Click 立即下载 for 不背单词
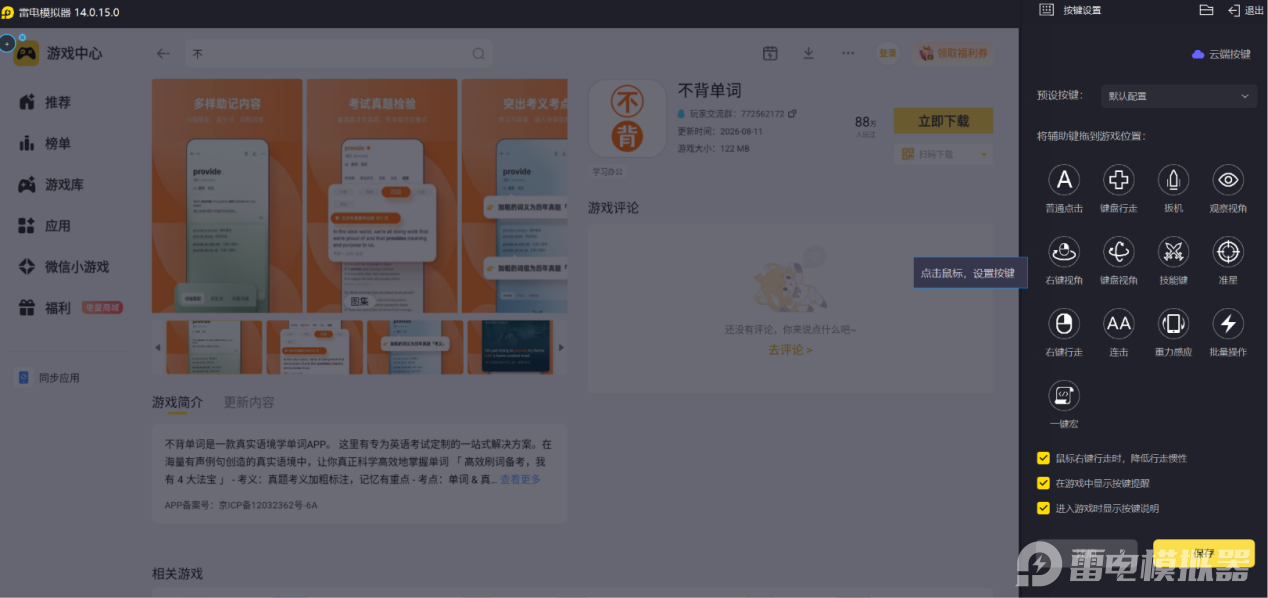This screenshot has width=1268, height=598. point(943,121)
